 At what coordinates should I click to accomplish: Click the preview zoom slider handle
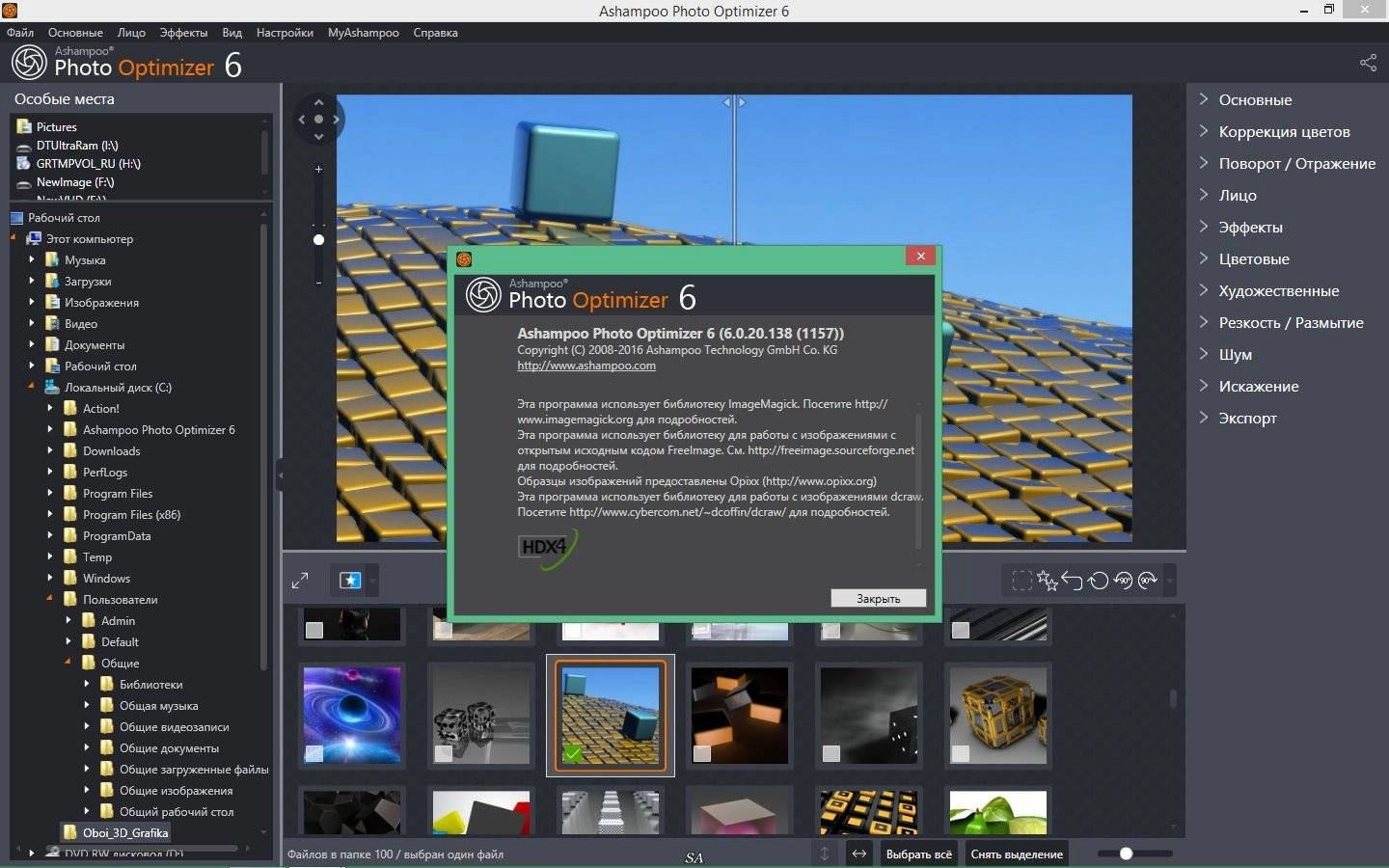(x=318, y=239)
